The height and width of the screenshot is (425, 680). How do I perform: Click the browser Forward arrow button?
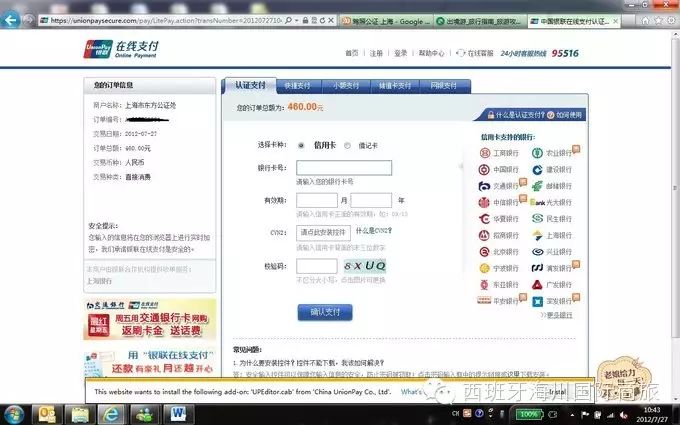[29, 20]
